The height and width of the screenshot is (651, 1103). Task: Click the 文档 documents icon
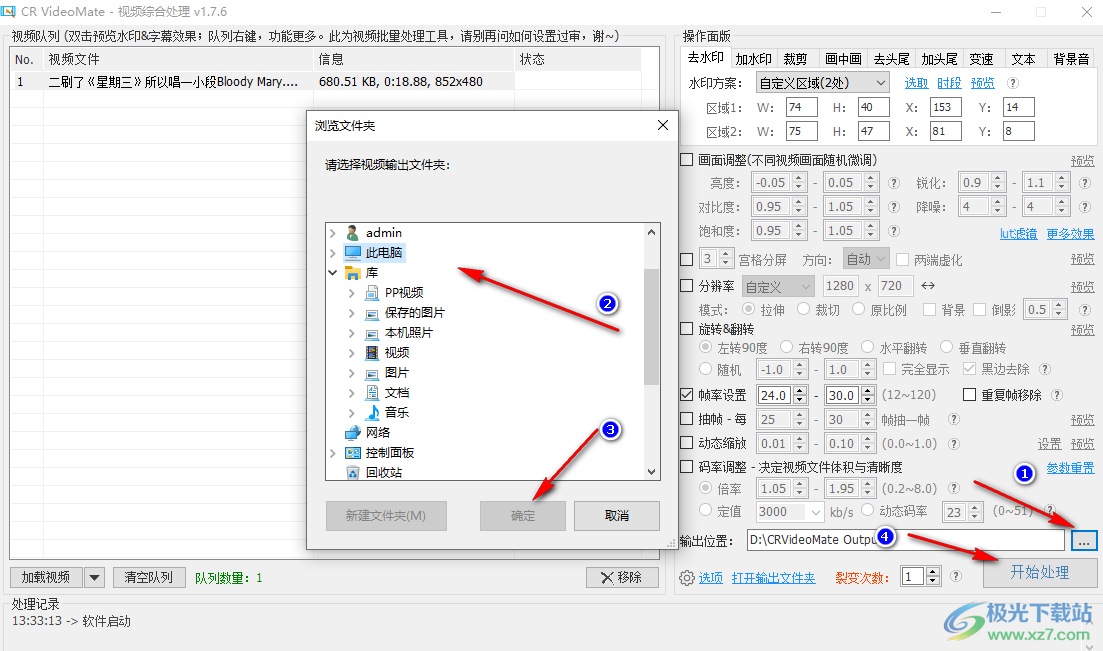tap(372, 393)
